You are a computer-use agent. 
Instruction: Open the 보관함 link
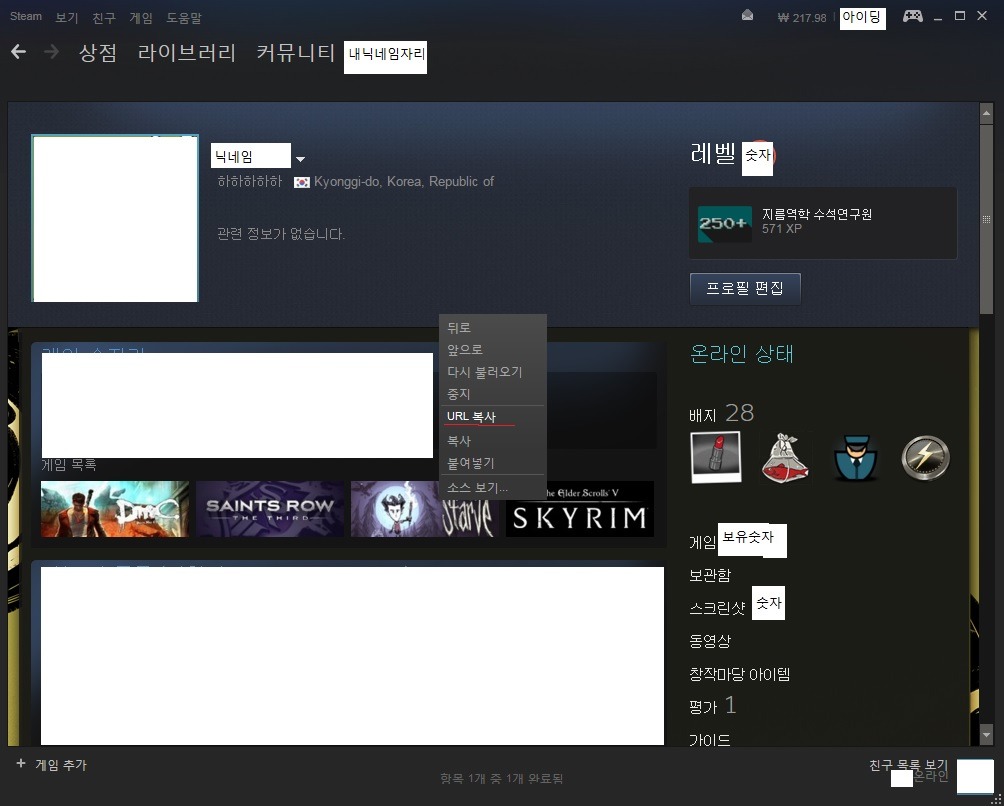[x=709, y=576]
